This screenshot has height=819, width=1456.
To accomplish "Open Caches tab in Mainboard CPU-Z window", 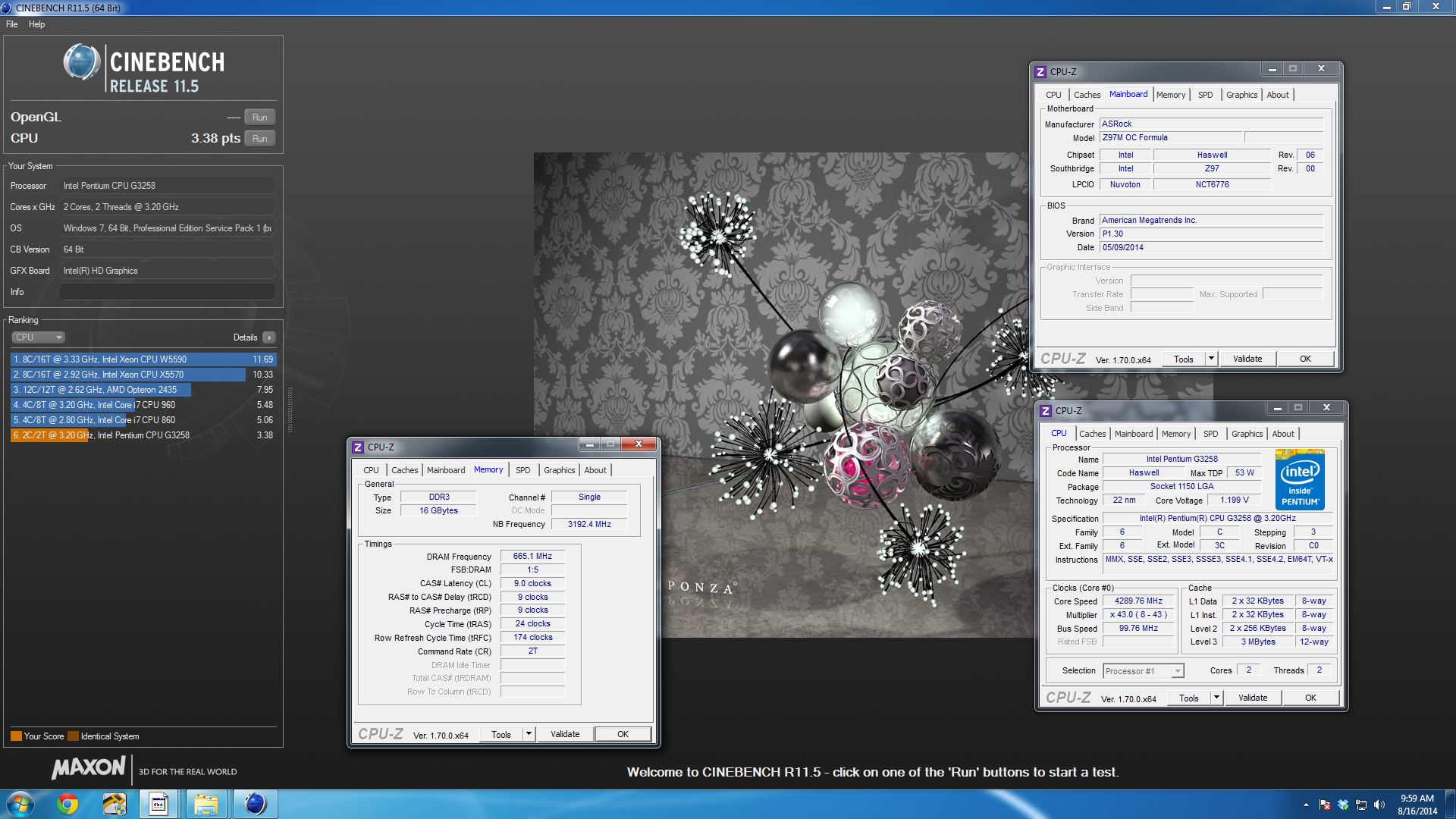I will (x=1087, y=95).
